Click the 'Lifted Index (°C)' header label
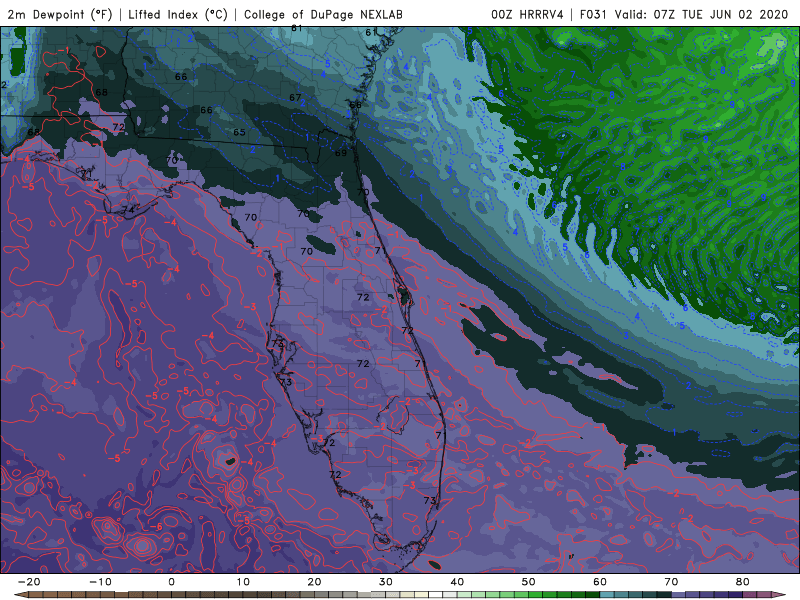800x600 pixels. pyautogui.click(x=178, y=14)
